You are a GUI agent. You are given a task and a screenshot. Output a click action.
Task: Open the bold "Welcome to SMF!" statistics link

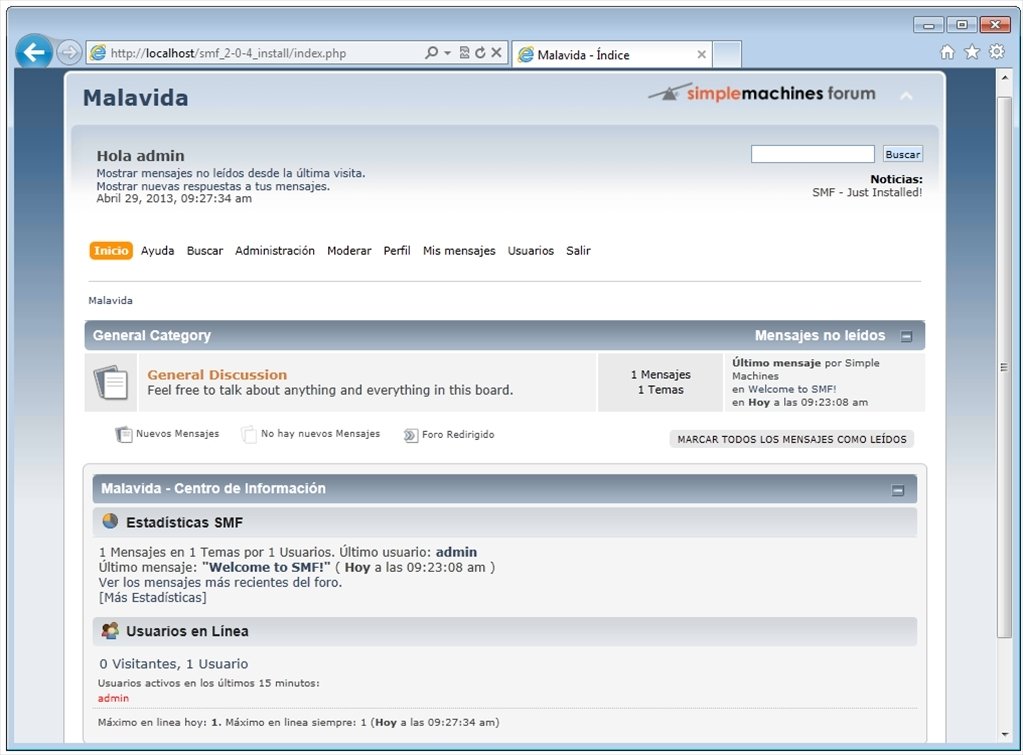click(x=266, y=567)
